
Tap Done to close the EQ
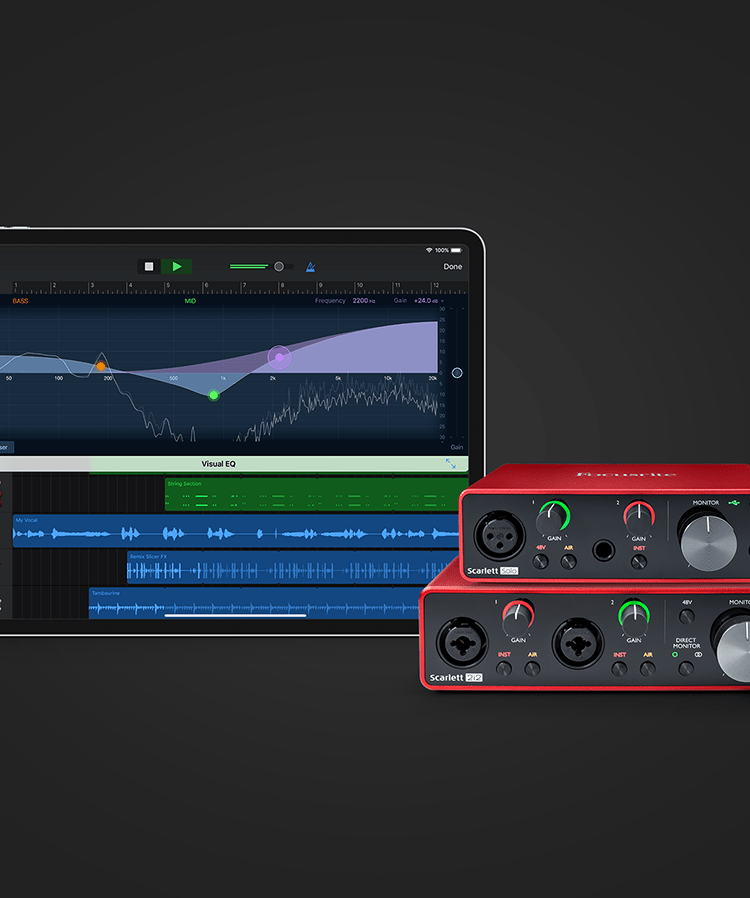tap(452, 266)
